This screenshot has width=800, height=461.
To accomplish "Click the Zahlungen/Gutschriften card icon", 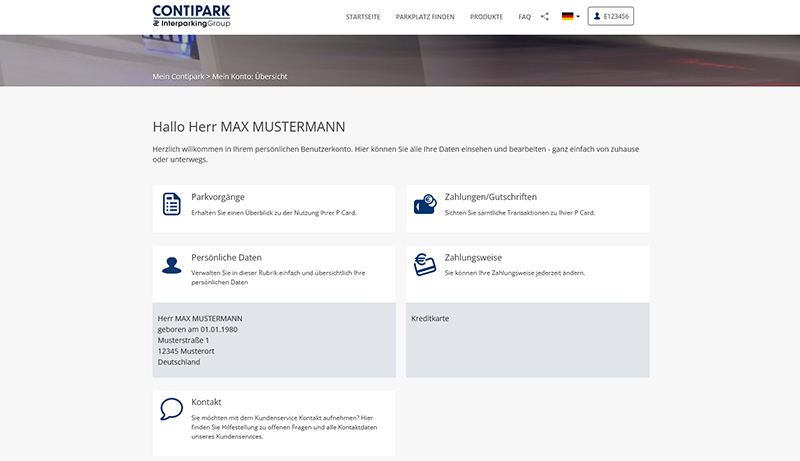I will (x=425, y=204).
